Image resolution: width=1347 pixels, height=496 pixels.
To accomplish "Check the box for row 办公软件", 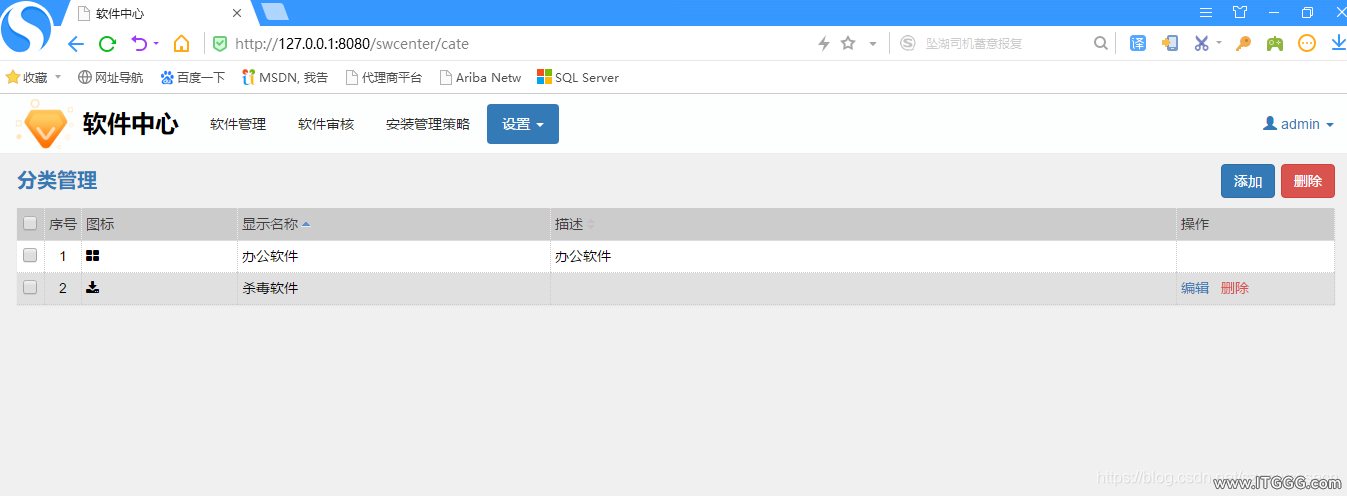I will tap(30, 255).
